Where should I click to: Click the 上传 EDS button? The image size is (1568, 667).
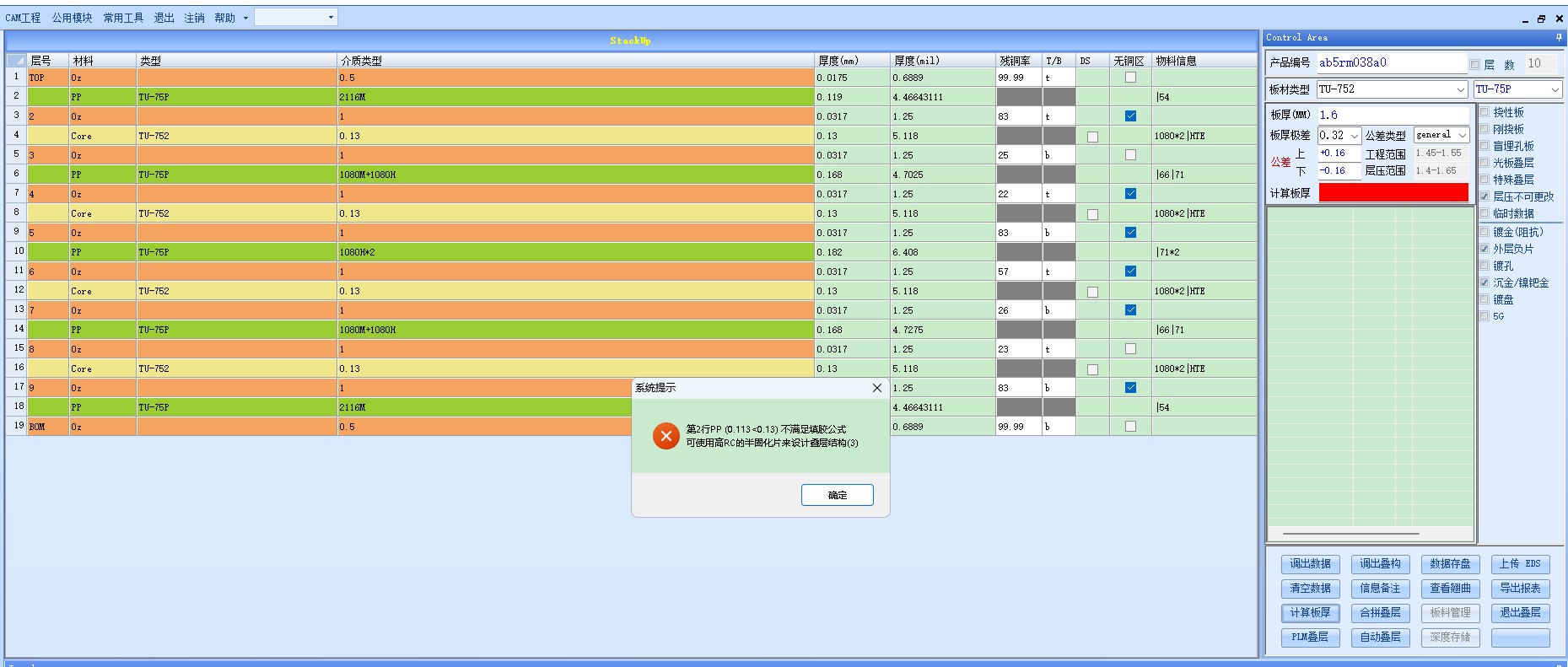coord(1520,564)
